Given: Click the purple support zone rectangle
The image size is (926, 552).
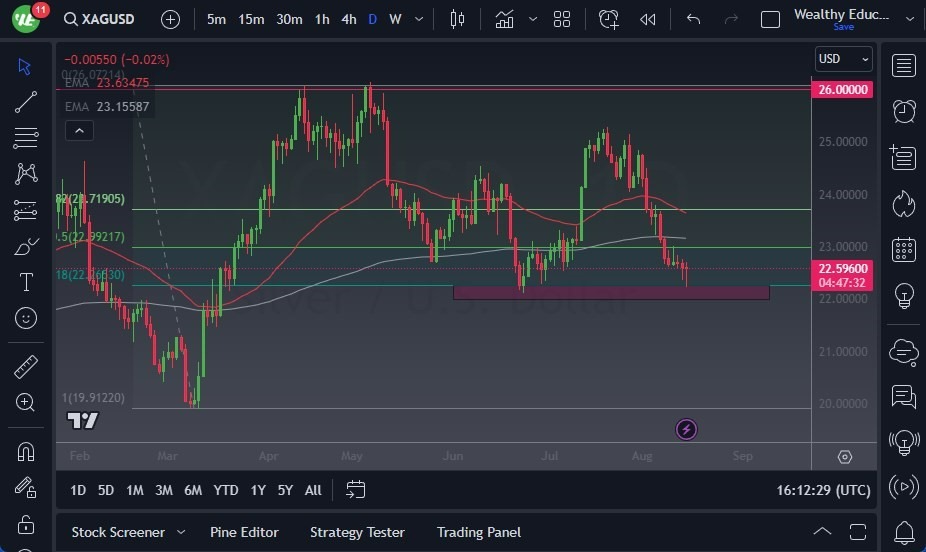Looking at the screenshot, I should (x=610, y=293).
